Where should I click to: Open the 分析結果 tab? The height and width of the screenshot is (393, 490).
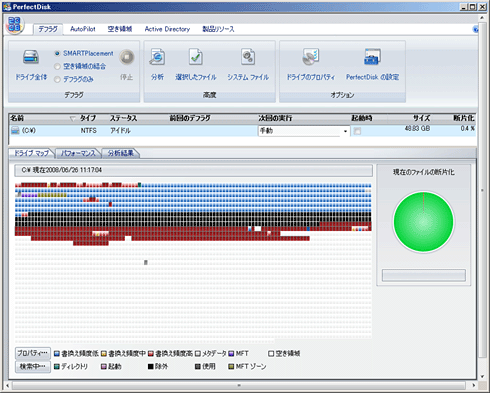(x=121, y=153)
